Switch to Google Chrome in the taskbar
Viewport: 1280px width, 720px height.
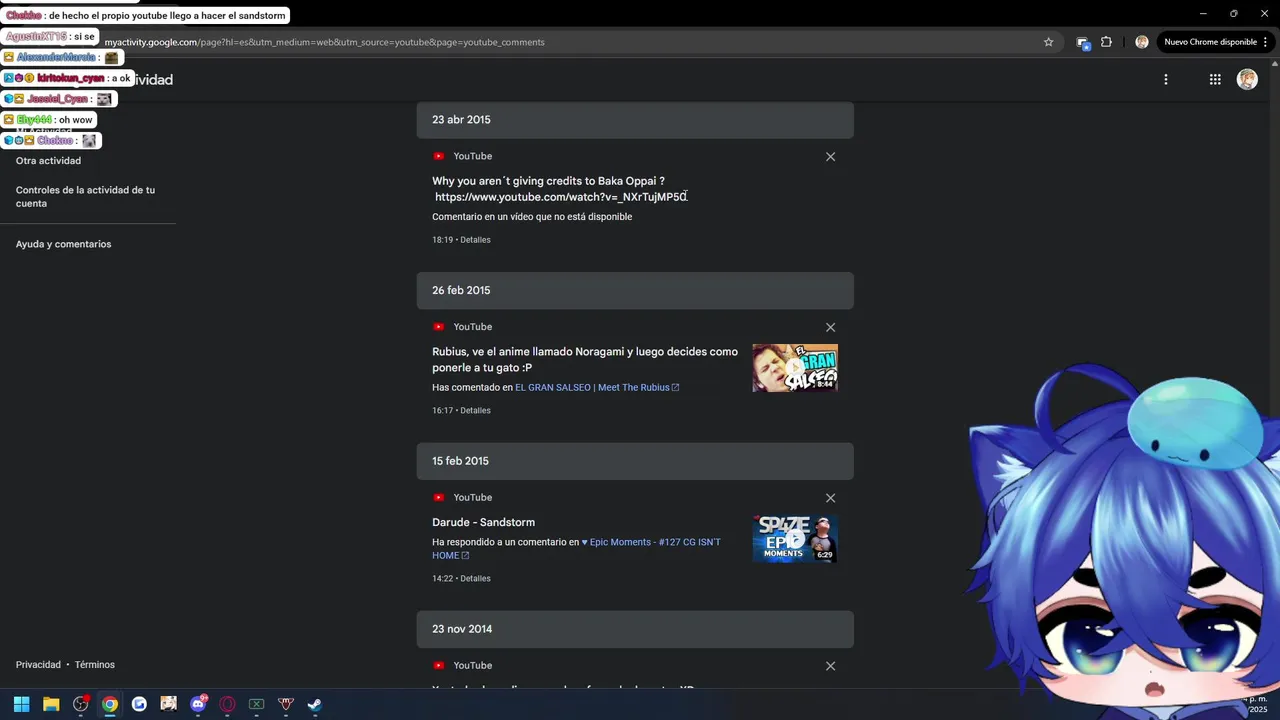(x=110, y=704)
